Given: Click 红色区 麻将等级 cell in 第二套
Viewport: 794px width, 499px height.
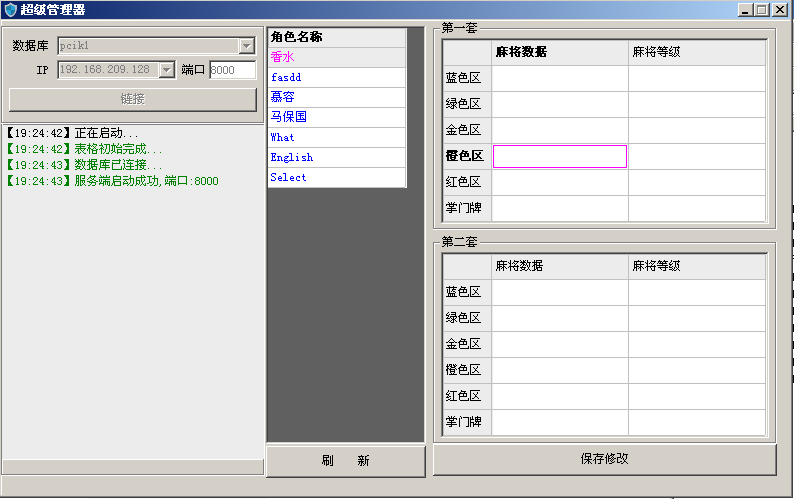Looking at the screenshot, I should point(696,396).
